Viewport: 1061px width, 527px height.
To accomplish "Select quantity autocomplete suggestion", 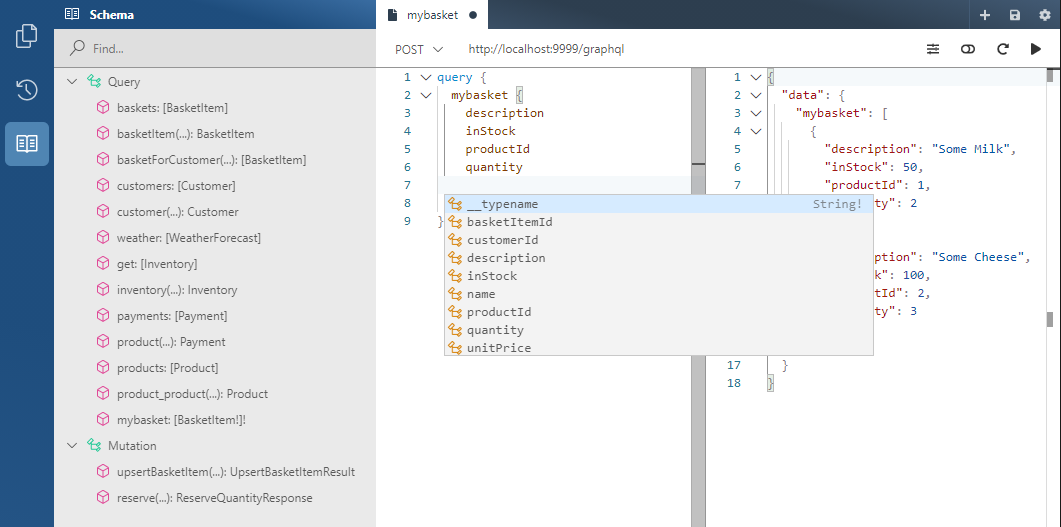I will pyautogui.click(x=658, y=330).
